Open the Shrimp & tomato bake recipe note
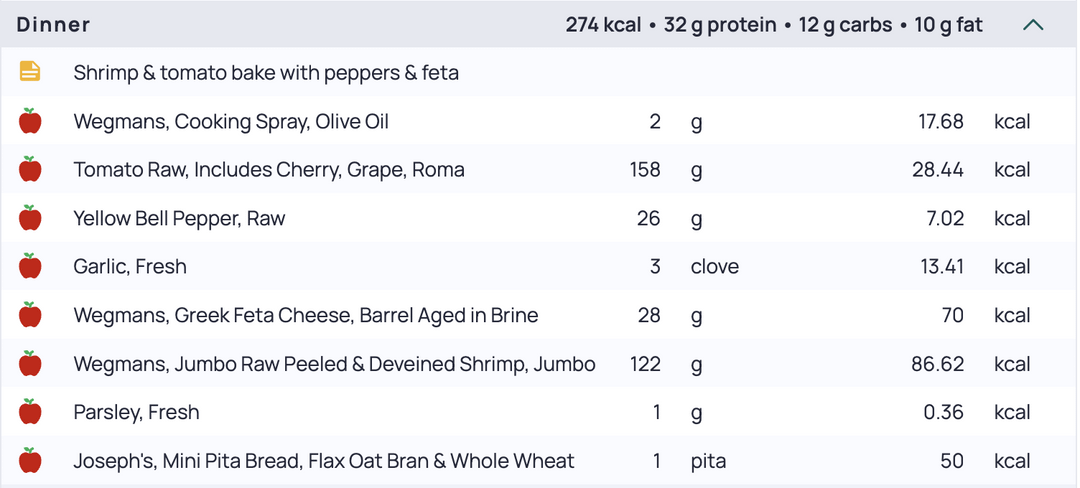The width and height of the screenshot is (1080, 488). (266, 72)
